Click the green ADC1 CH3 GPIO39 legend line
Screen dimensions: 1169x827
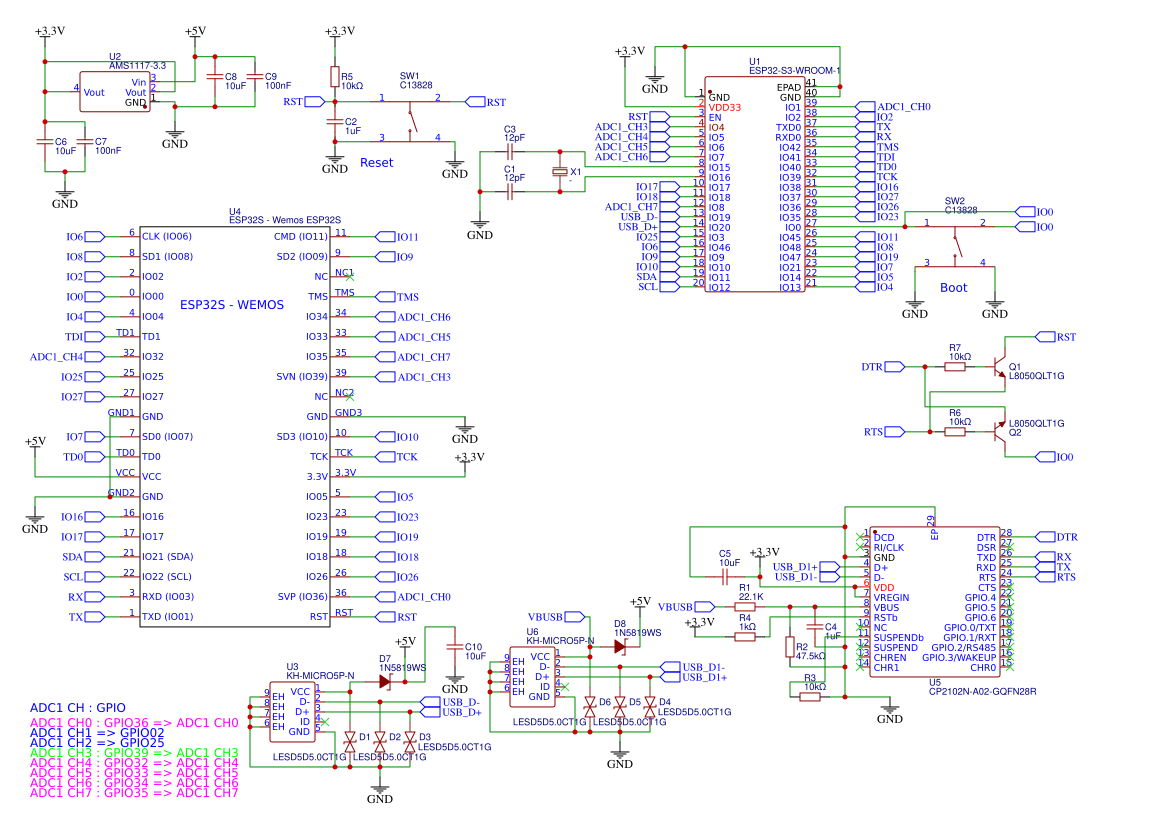(134, 752)
